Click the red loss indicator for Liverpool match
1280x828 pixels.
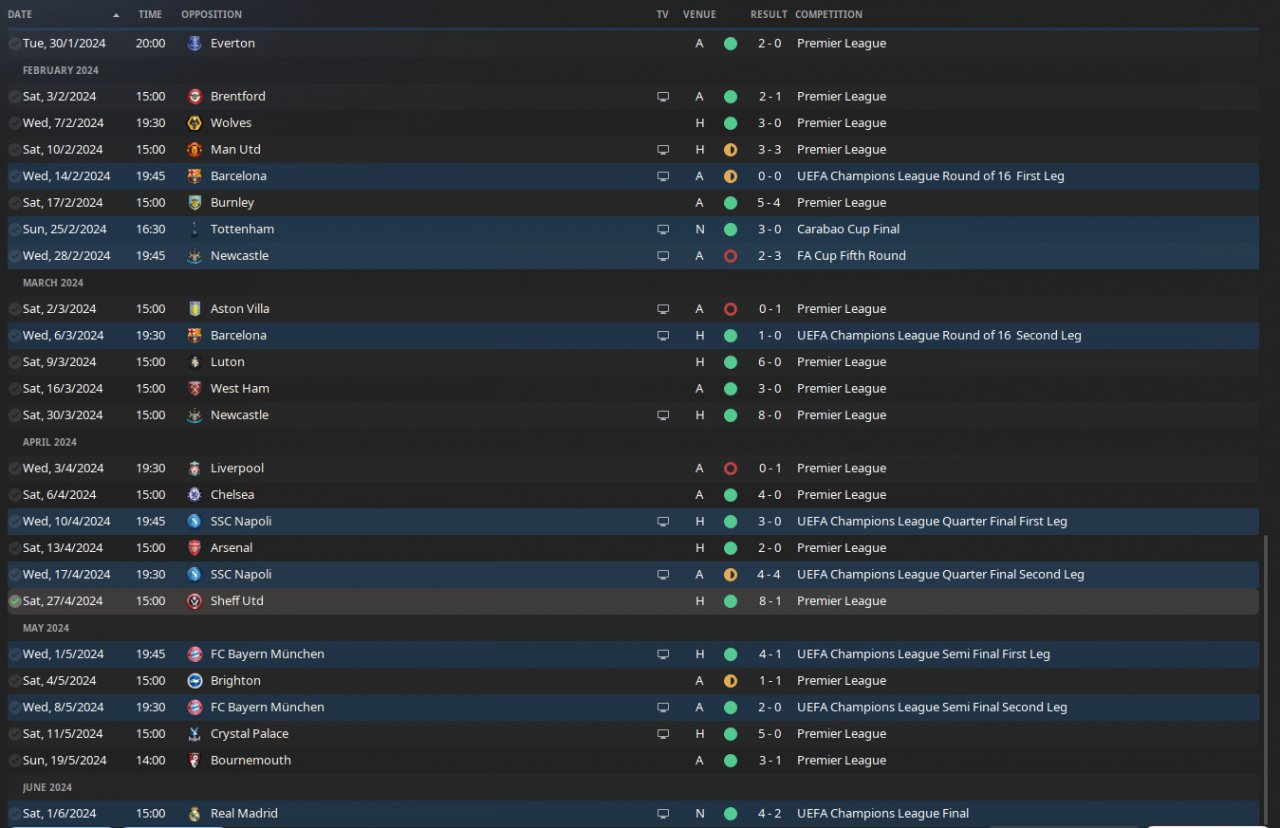[730, 468]
